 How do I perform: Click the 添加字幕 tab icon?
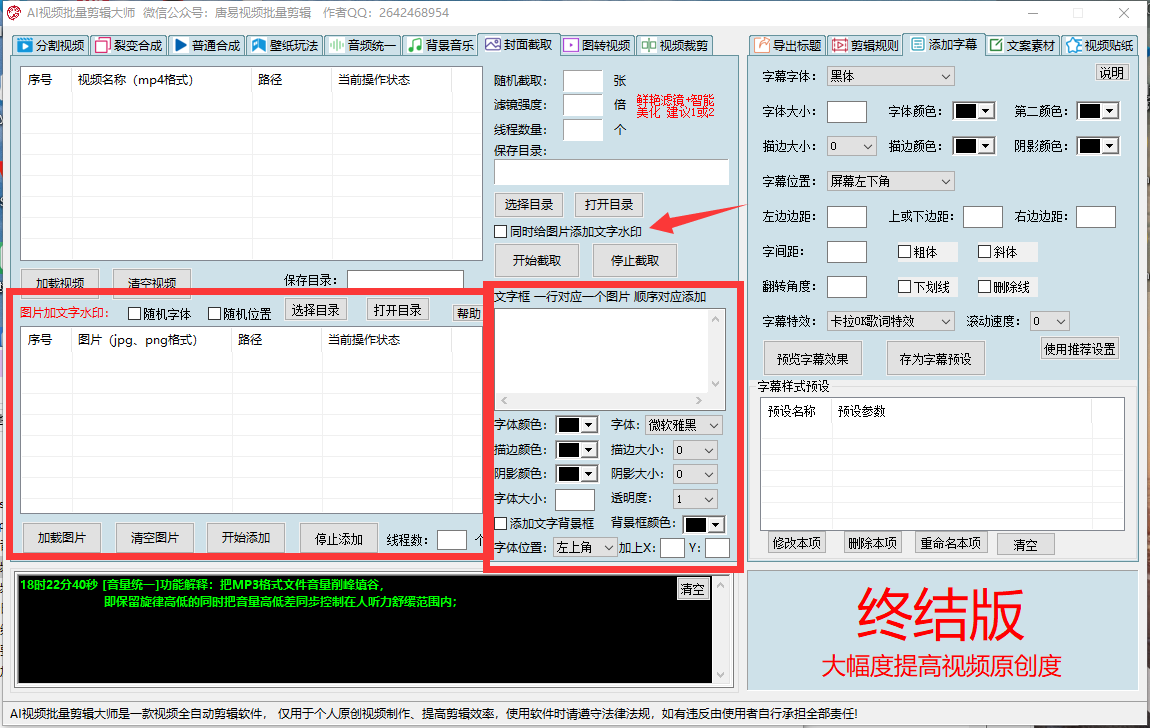pyautogui.click(x=918, y=45)
